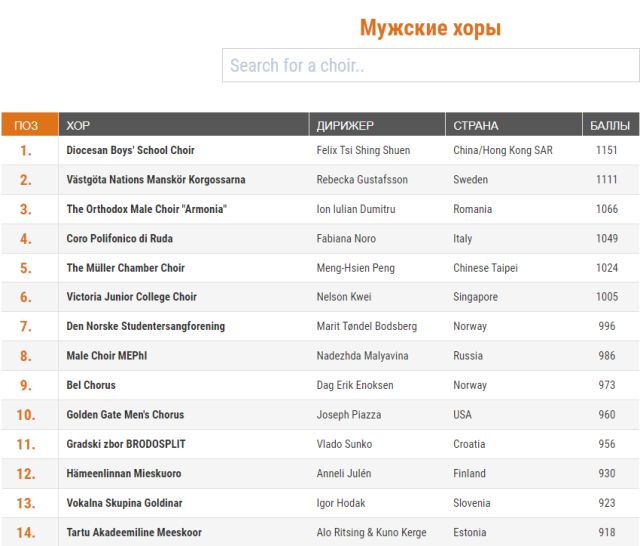
Task: Select 'Male Choir MEPhI' entry
Action: point(107,355)
